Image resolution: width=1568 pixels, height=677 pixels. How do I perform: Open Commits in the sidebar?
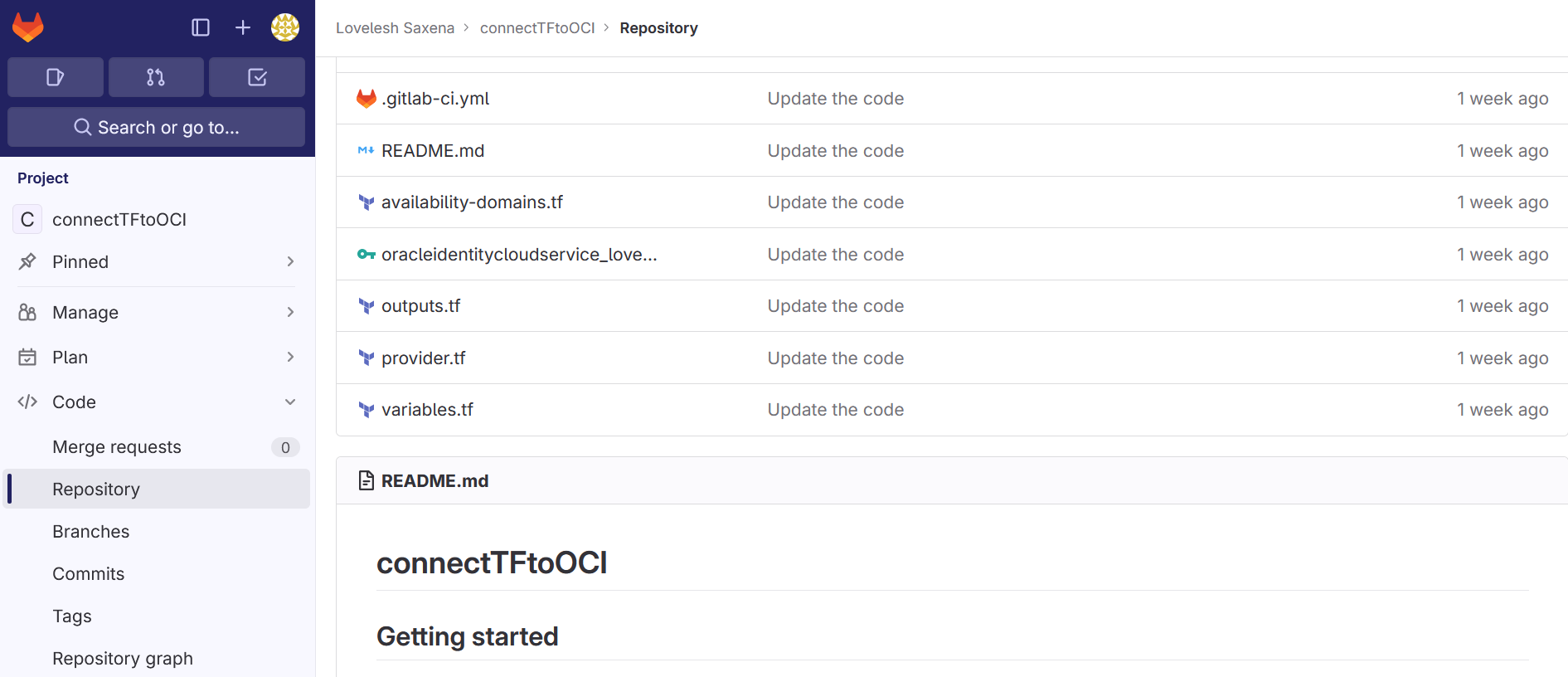[x=89, y=573]
